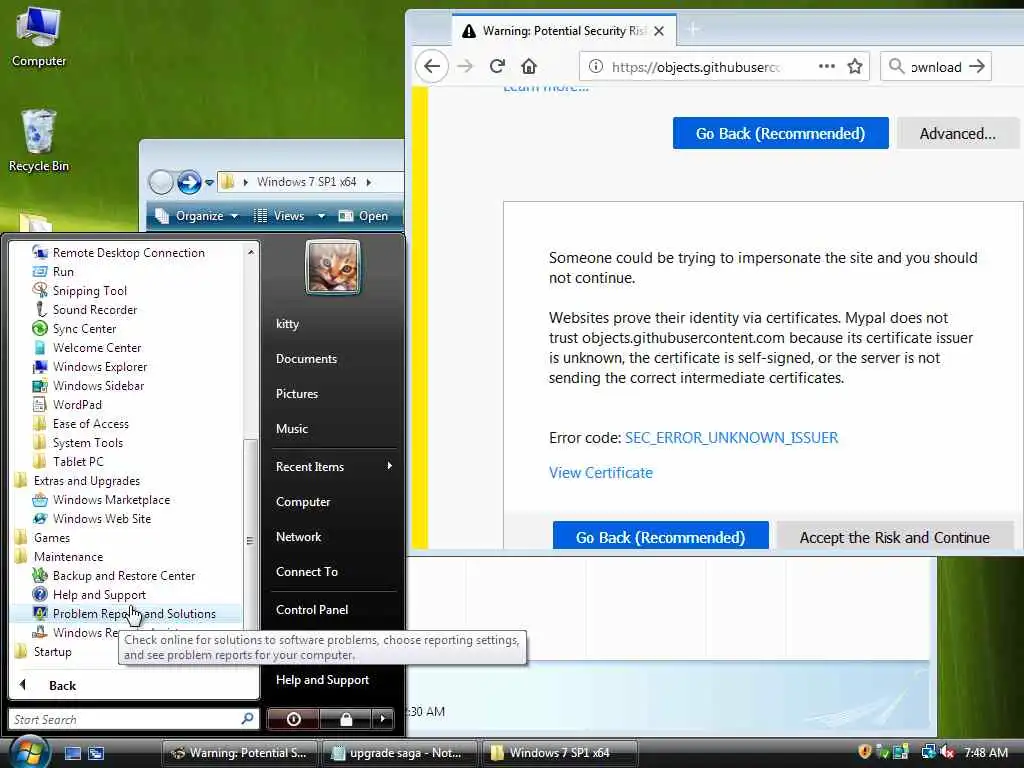1024x768 pixels.
Task: Click the browser URL address field
Action: click(x=695, y=66)
